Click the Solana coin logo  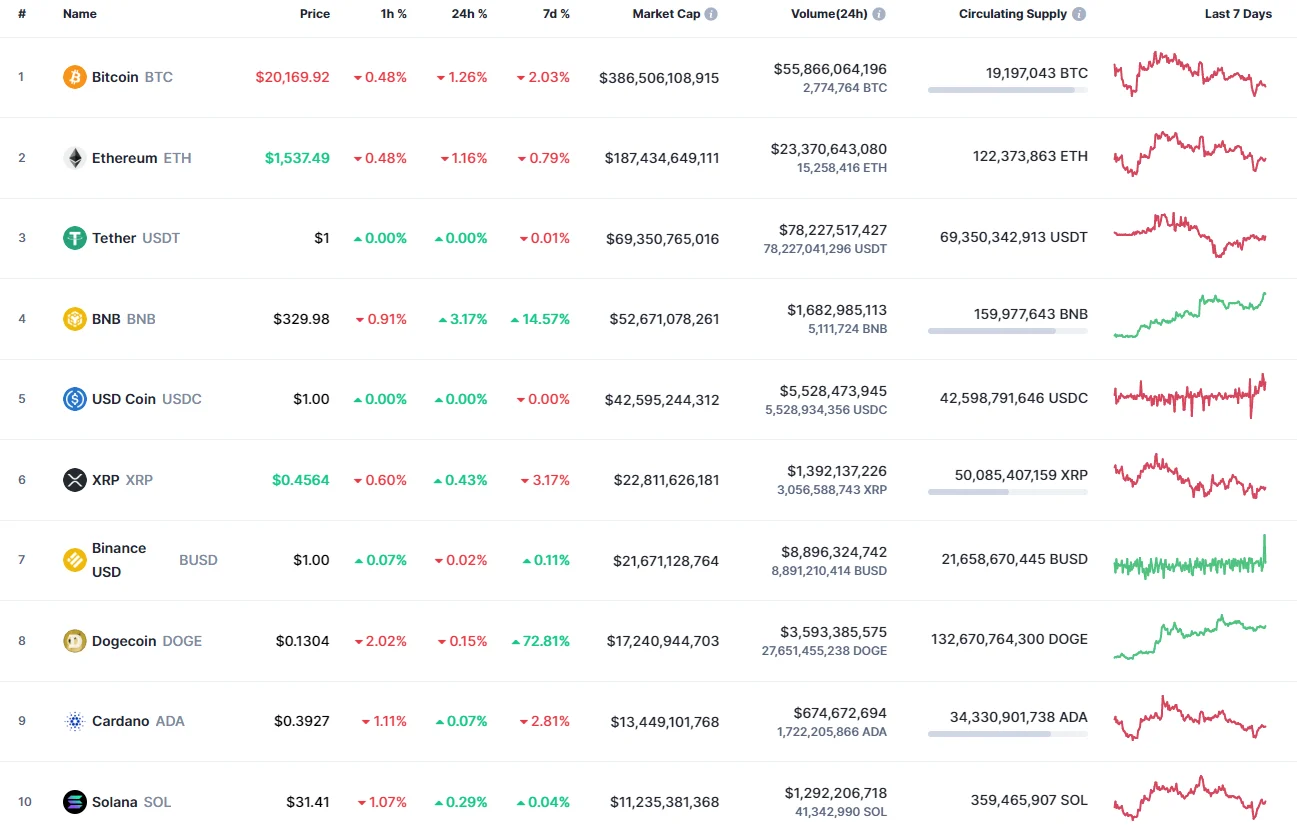[x=74, y=802]
